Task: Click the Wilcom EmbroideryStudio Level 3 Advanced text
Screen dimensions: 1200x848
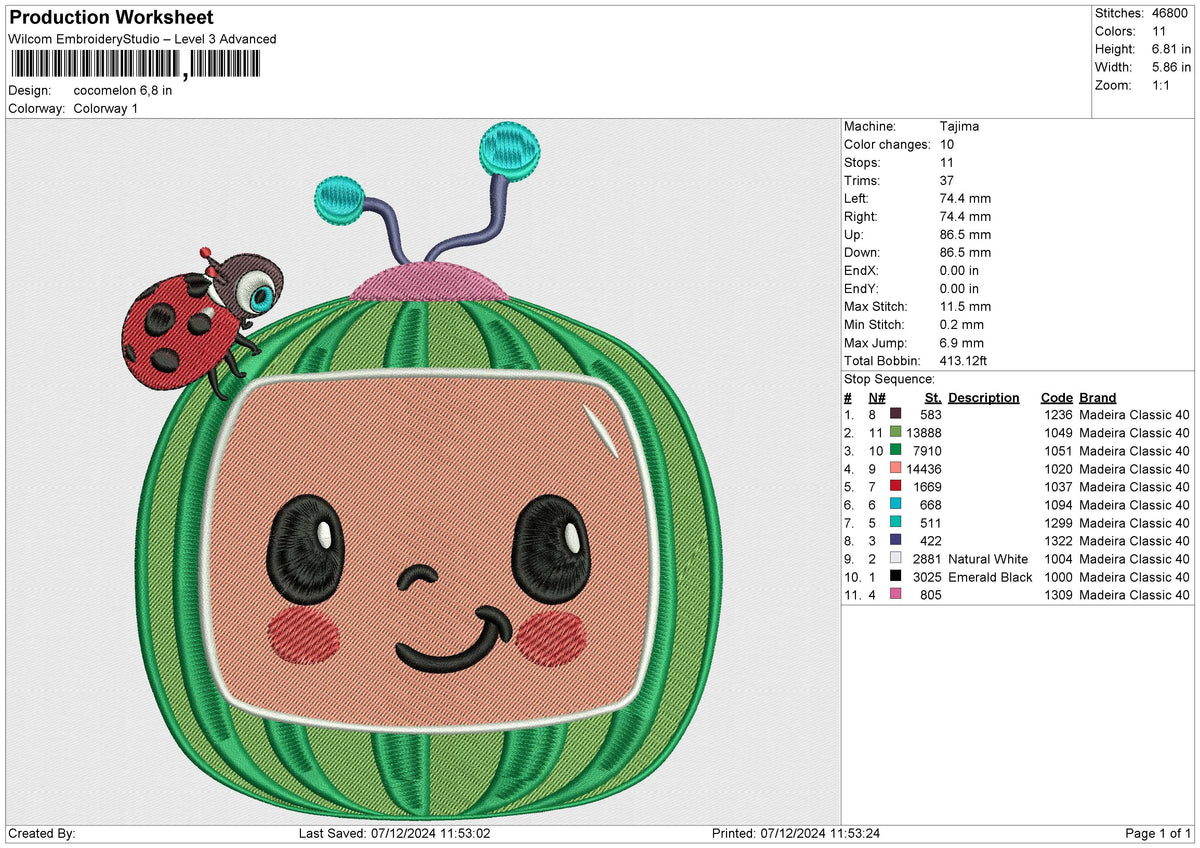Action: click(142, 39)
